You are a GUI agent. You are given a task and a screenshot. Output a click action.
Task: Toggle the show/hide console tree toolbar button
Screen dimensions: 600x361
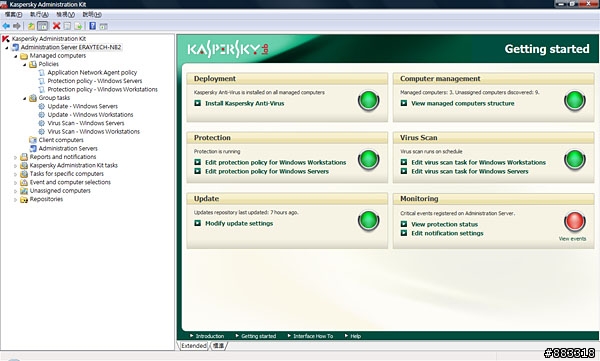pyautogui.click(x=42, y=26)
